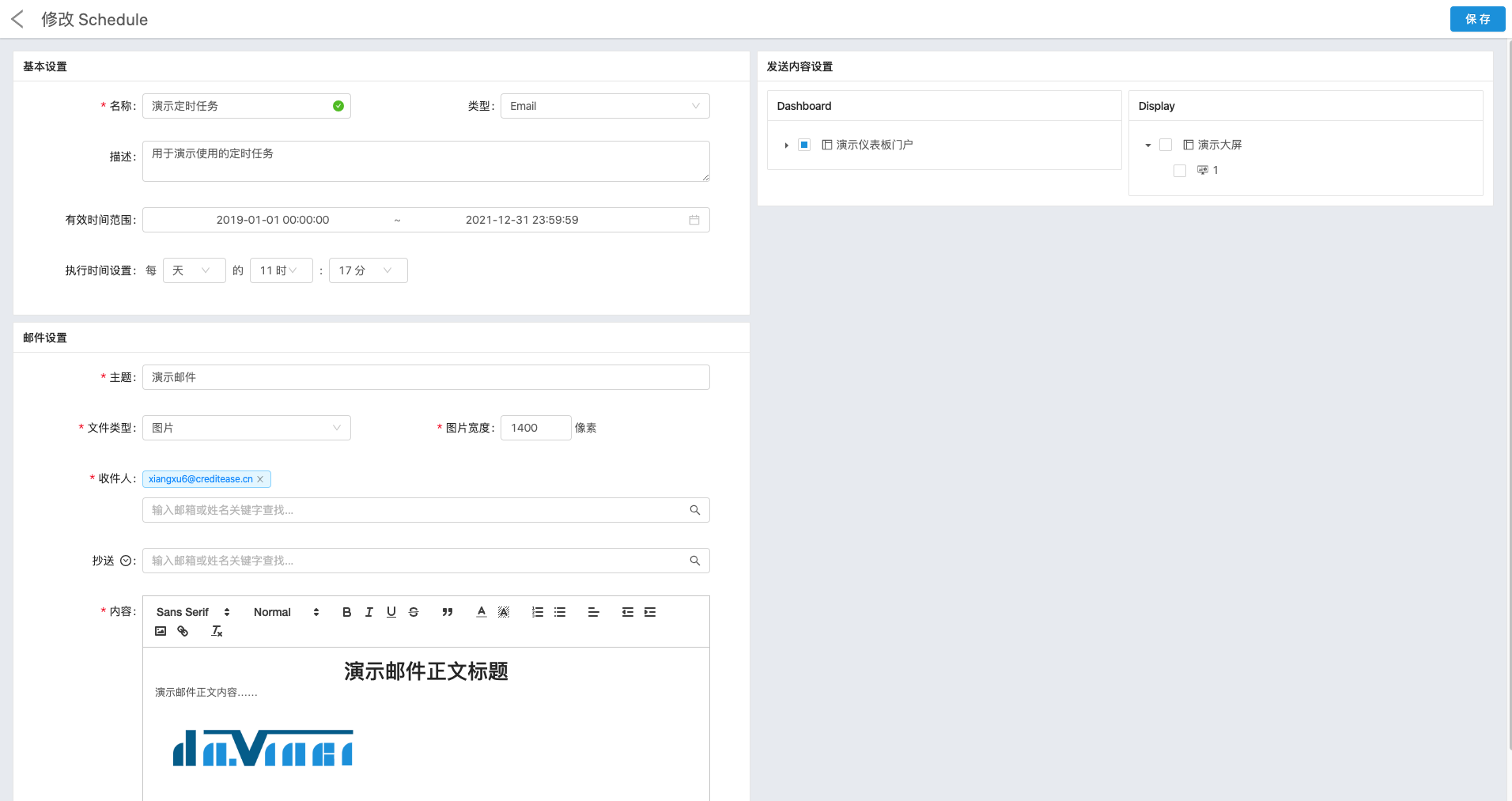Check the 演示仪表板门户 dashboard checkbox
The width and height of the screenshot is (1512, 801).
(804, 145)
